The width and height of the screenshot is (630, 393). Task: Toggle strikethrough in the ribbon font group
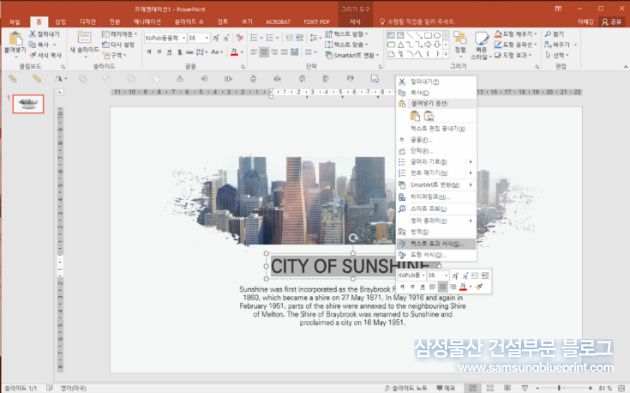pyautogui.click(x=189, y=52)
